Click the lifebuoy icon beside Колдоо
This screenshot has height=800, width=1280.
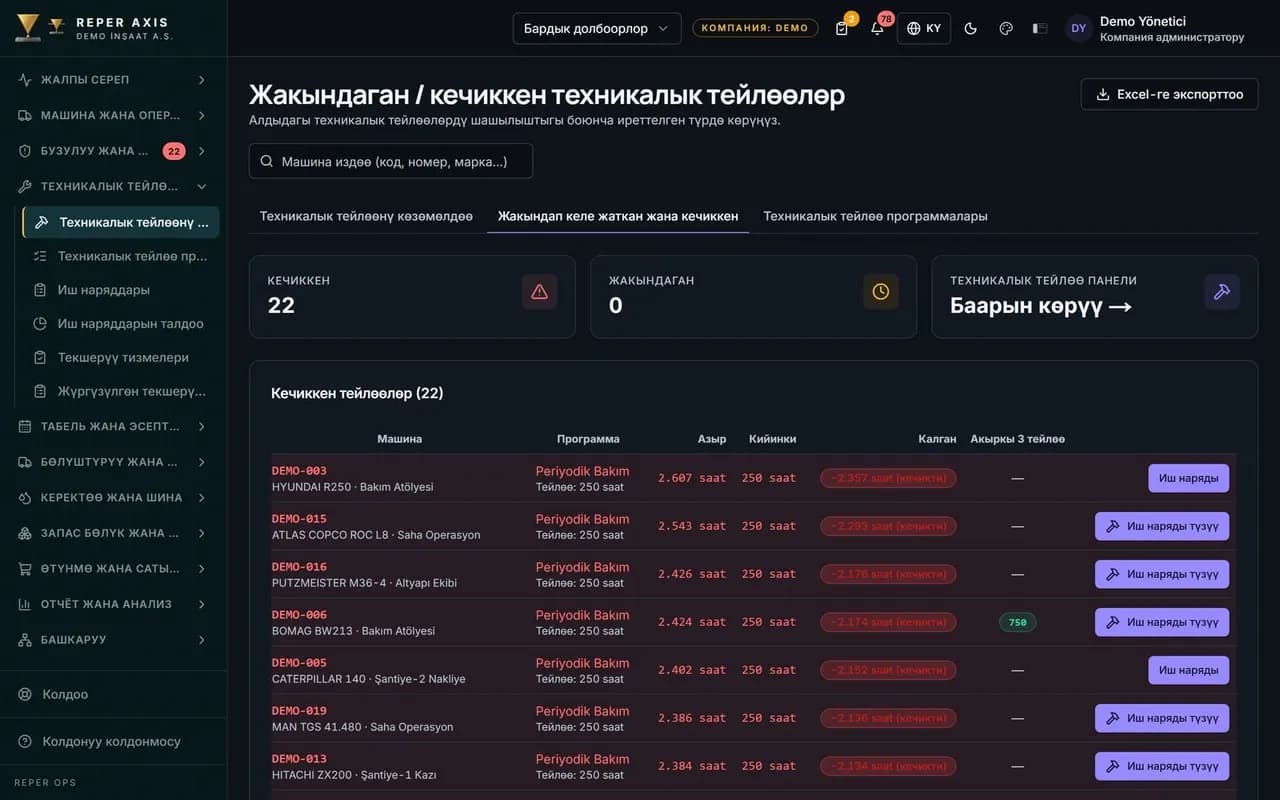25,694
